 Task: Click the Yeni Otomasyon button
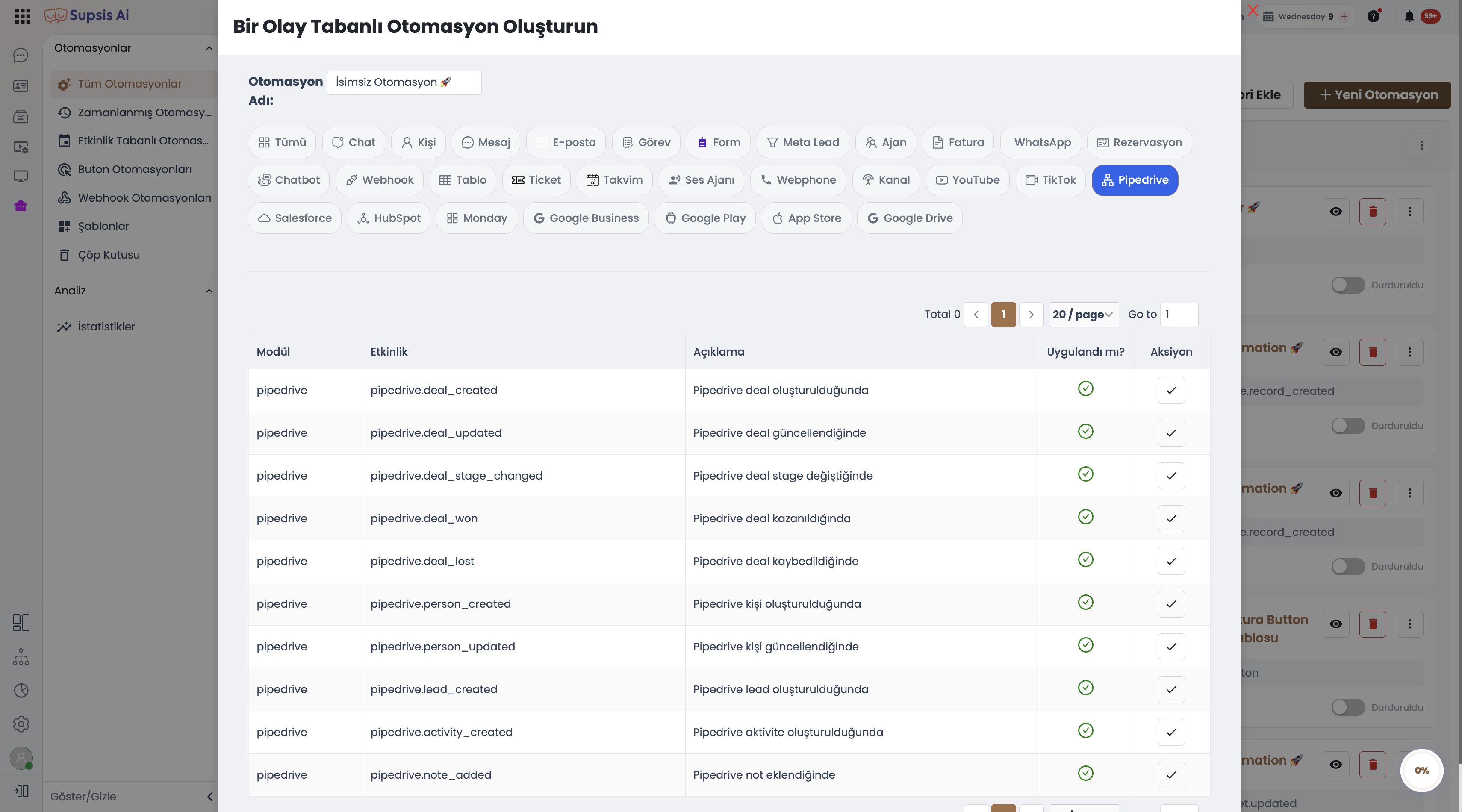coord(1377,95)
